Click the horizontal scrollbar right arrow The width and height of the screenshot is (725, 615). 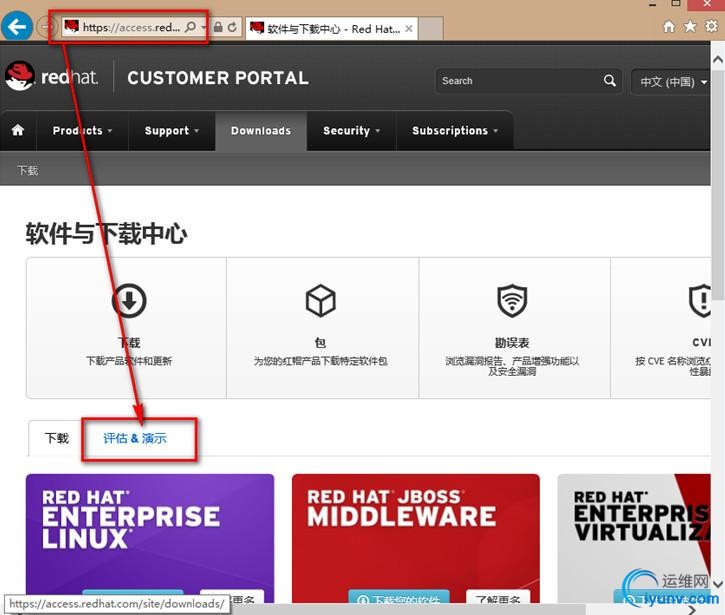click(692, 610)
